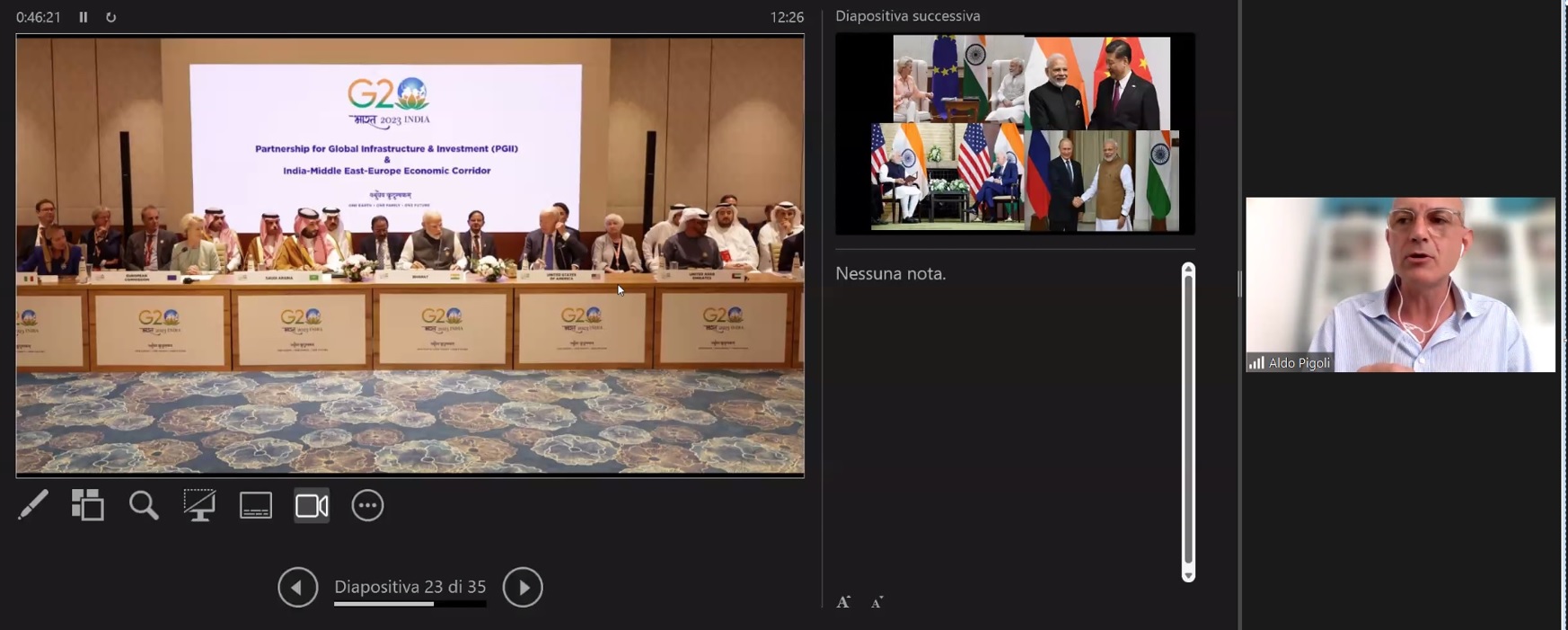Restart the presentation timer
This screenshot has height=630, width=1568.
tap(111, 17)
